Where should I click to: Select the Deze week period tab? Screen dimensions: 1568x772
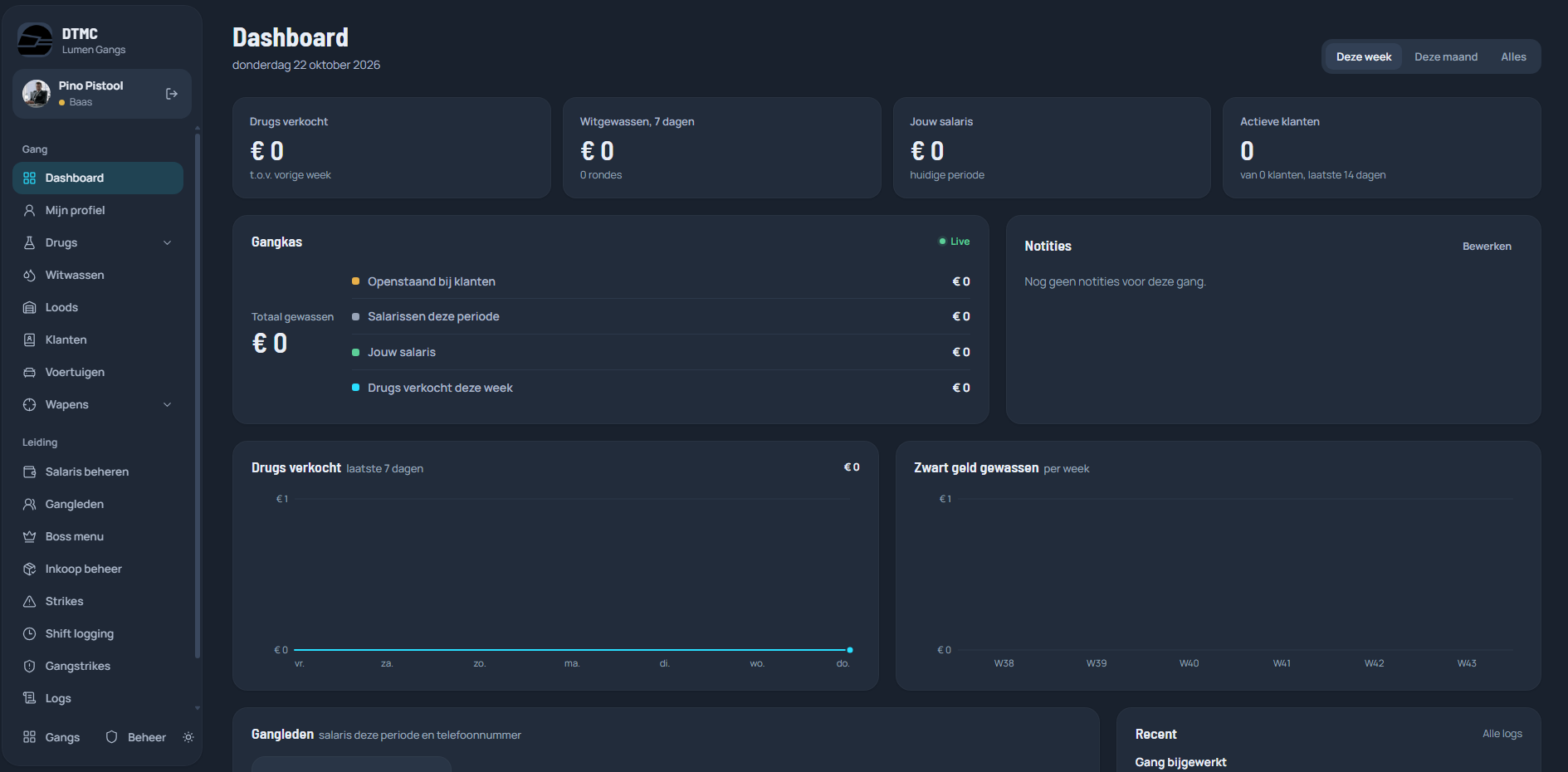coord(1364,57)
